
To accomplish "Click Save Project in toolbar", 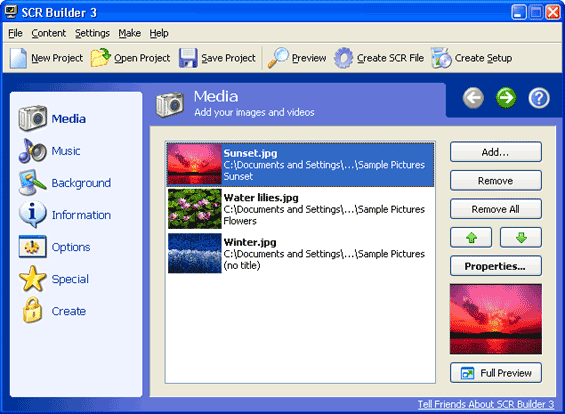I will tap(217, 58).
